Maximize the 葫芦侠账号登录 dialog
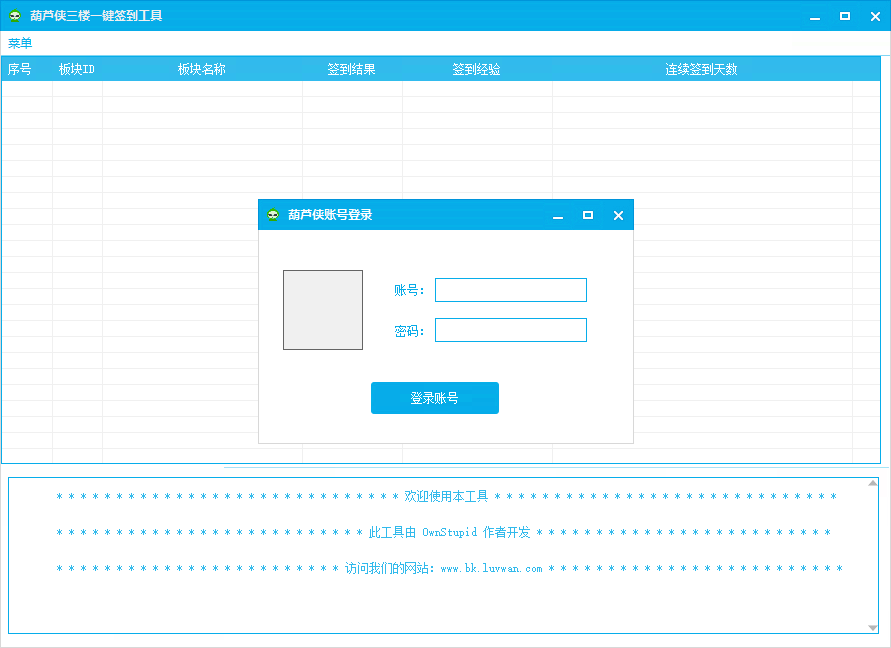Image resolution: width=891 pixels, height=648 pixels. (x=588, y=215)
